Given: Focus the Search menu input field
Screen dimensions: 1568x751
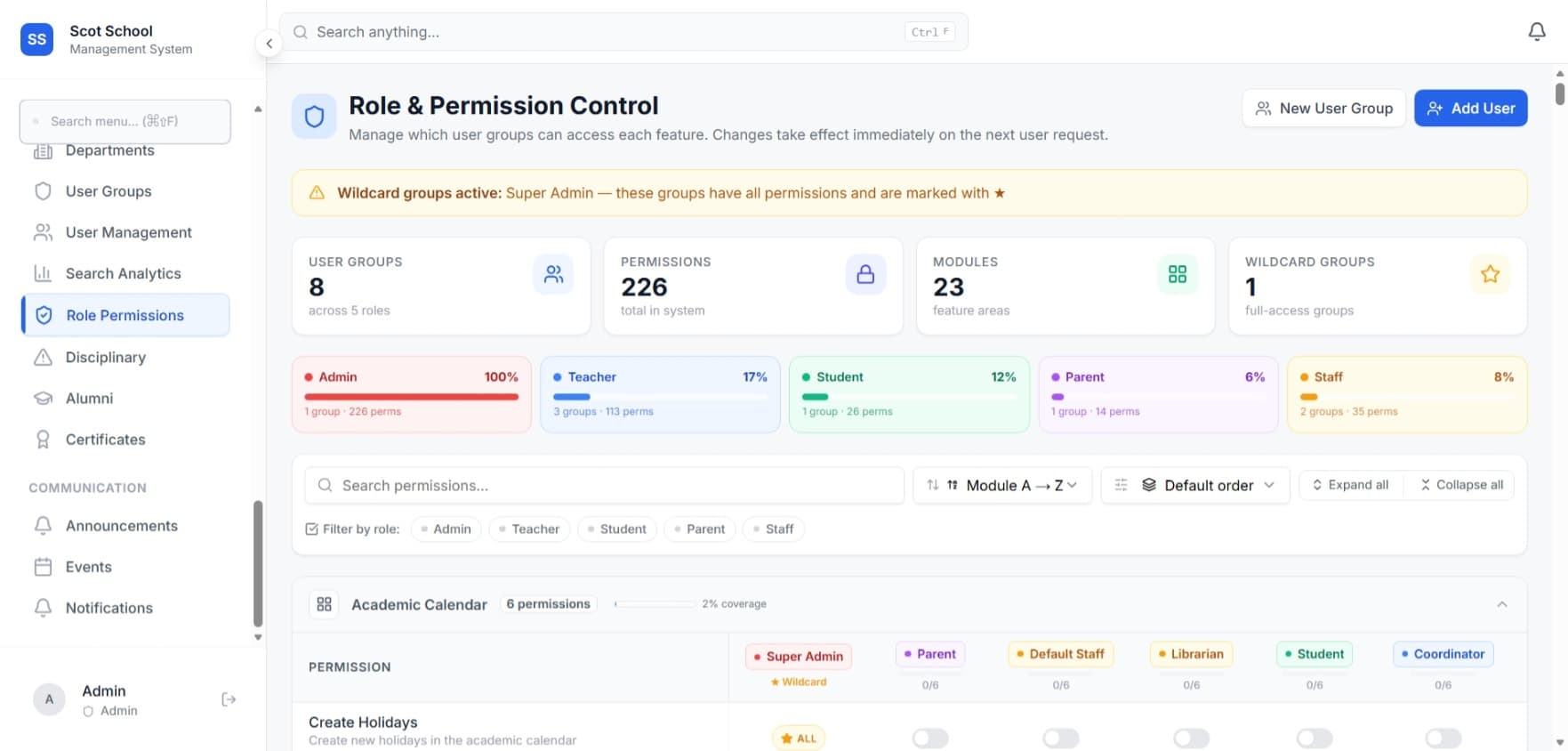Looking at the screenshot, I should pyautogui.click(x=125, y=121).
